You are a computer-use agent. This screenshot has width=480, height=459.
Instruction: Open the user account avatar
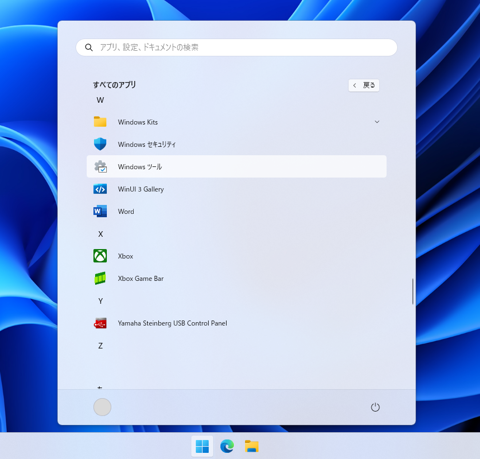coord(102,407)
